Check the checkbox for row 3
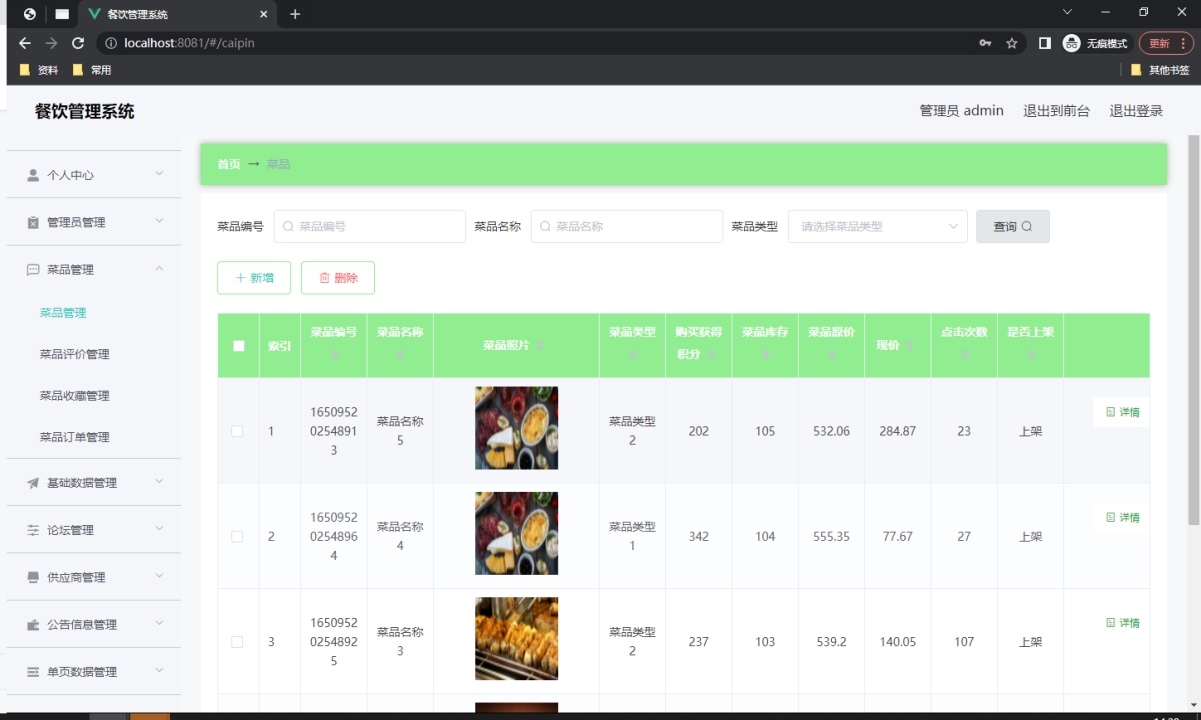Screen dimensions: 1201x720 coord(237,642)
